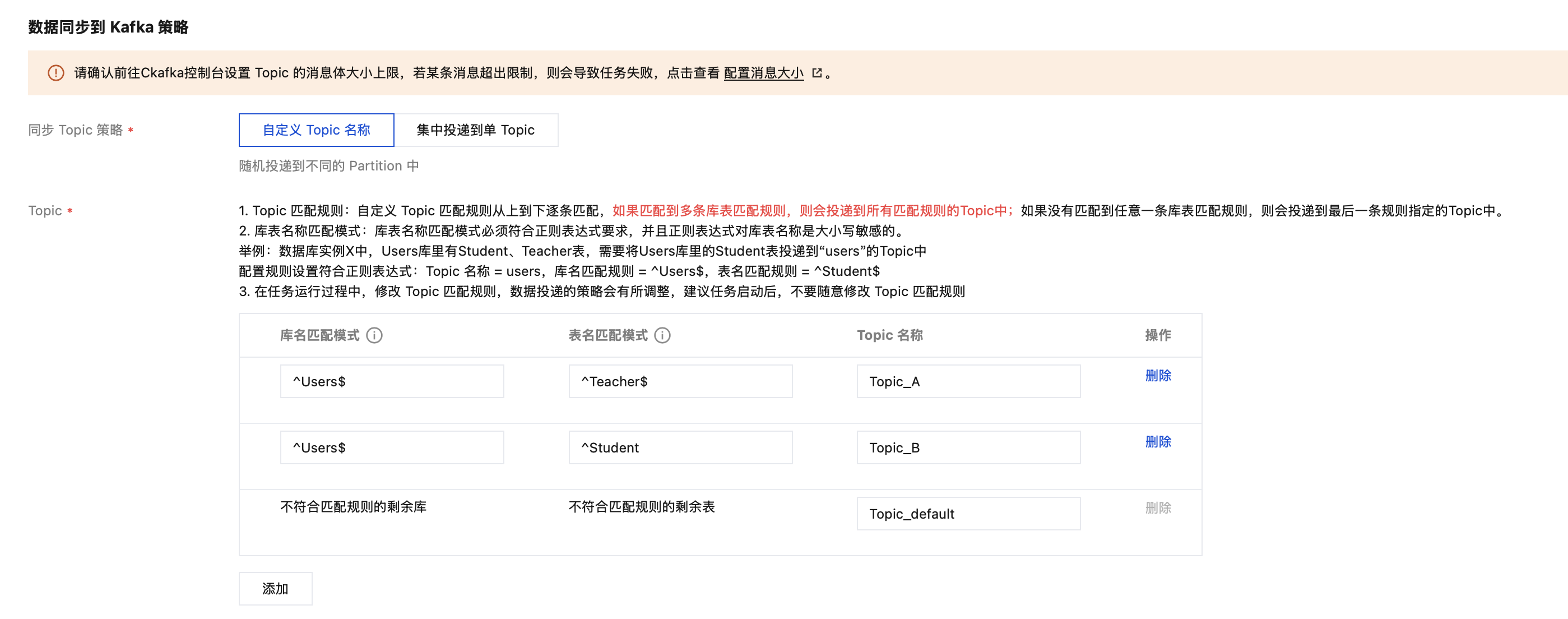Click the ^Student table pattern field
1568x619 pixels.
click(680, 448)
